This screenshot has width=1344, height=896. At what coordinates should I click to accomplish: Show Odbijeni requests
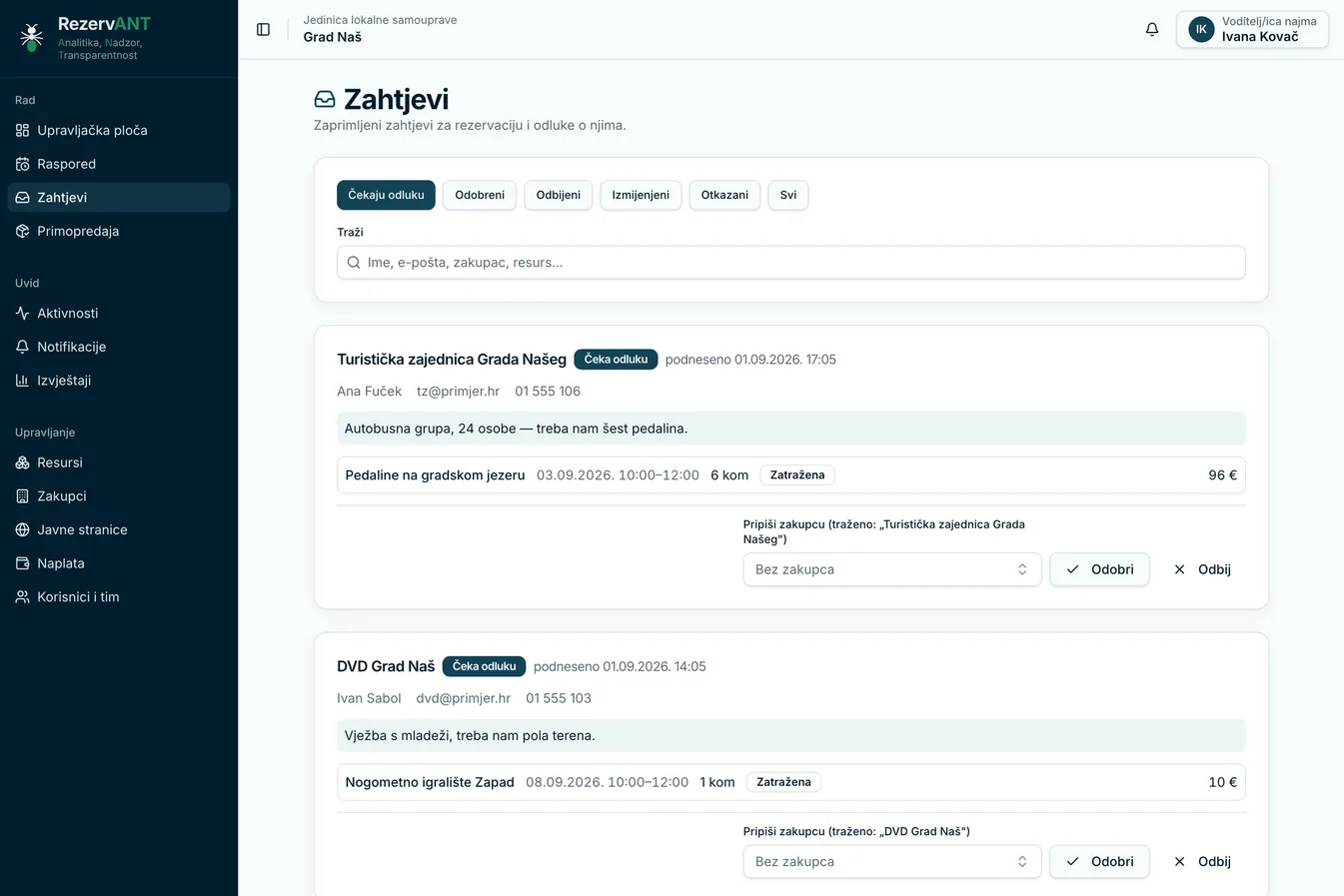pyautogui.click(x=558, y=195)
